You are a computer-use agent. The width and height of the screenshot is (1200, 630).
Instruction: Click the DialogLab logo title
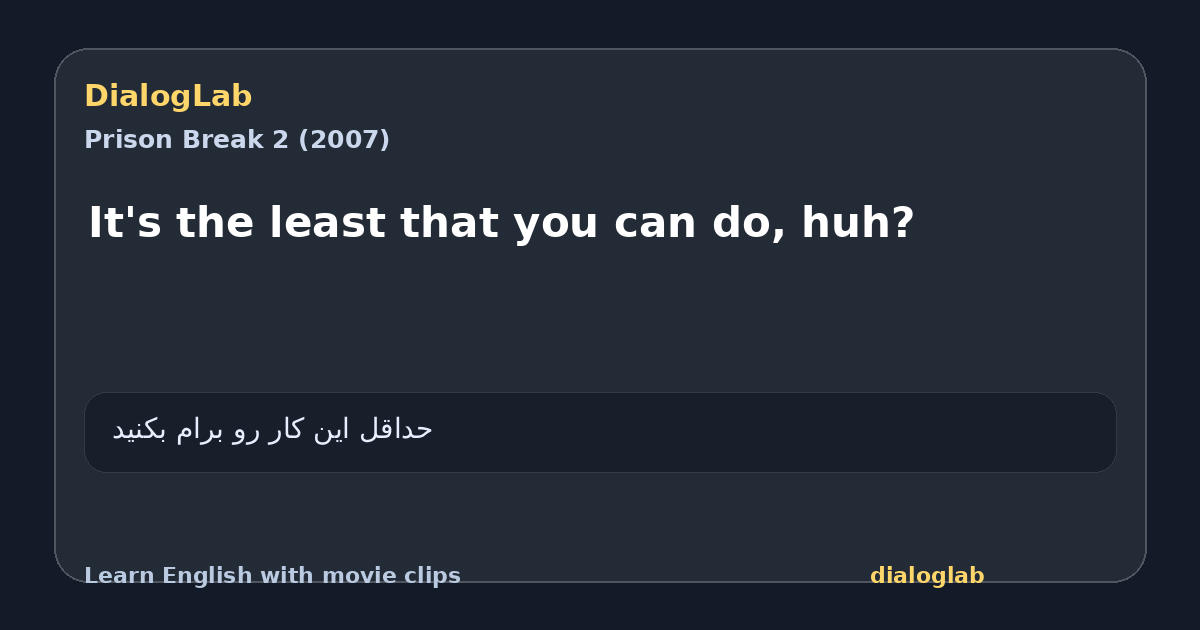(168, 96)
